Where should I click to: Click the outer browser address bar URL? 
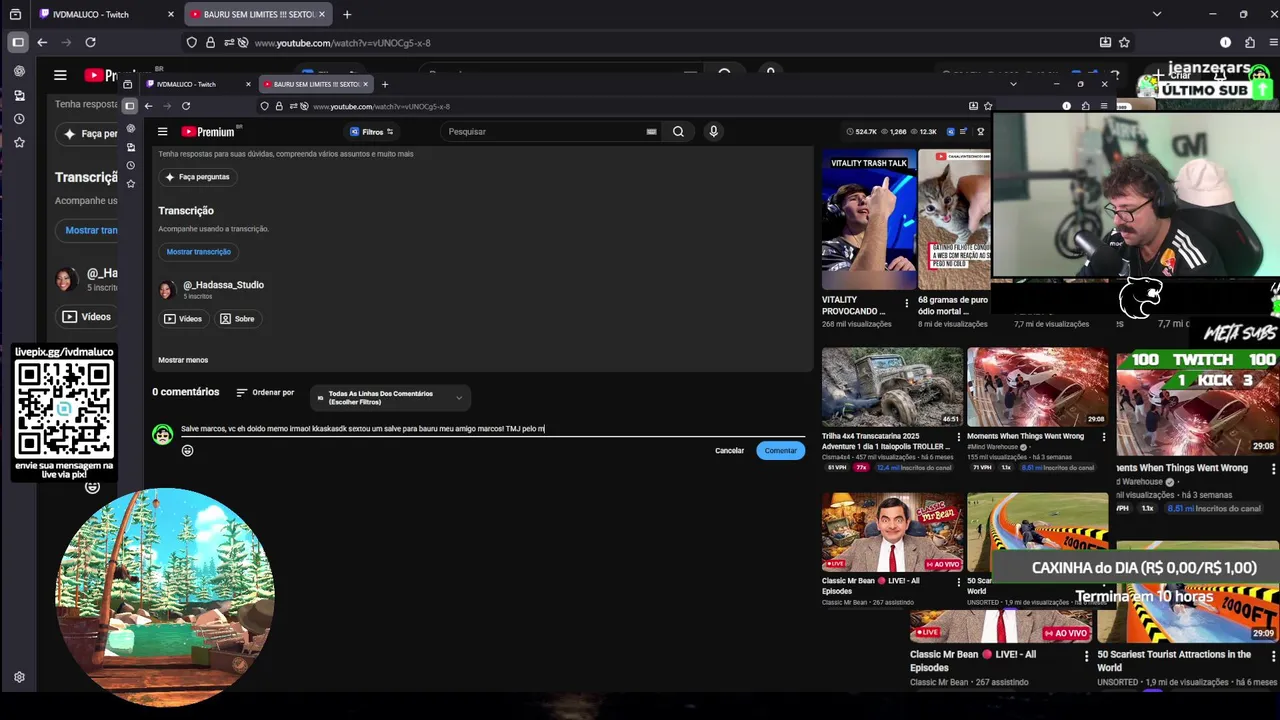point(342,43)
